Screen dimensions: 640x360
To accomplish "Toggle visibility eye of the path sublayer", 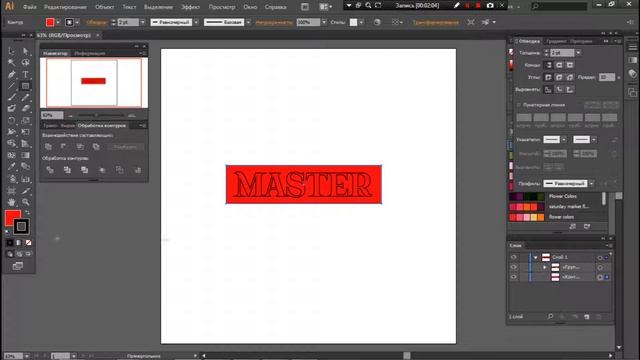I will coord(513,277).
